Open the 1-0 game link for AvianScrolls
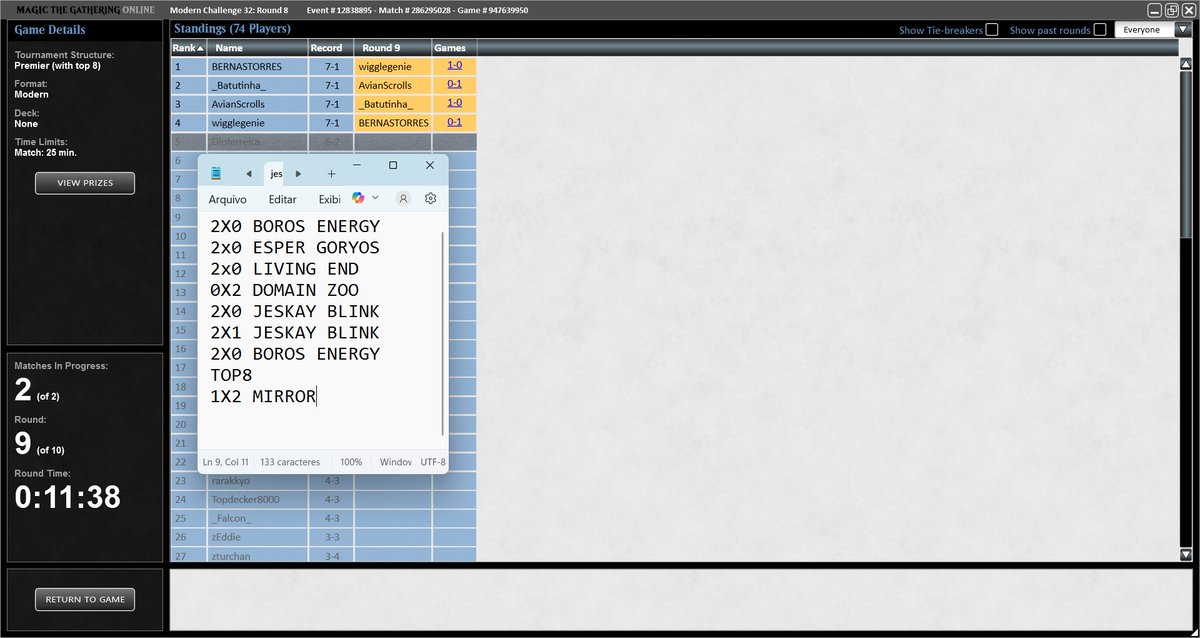The width and height of the screenshot is (1200, 638). coord(454,103)
